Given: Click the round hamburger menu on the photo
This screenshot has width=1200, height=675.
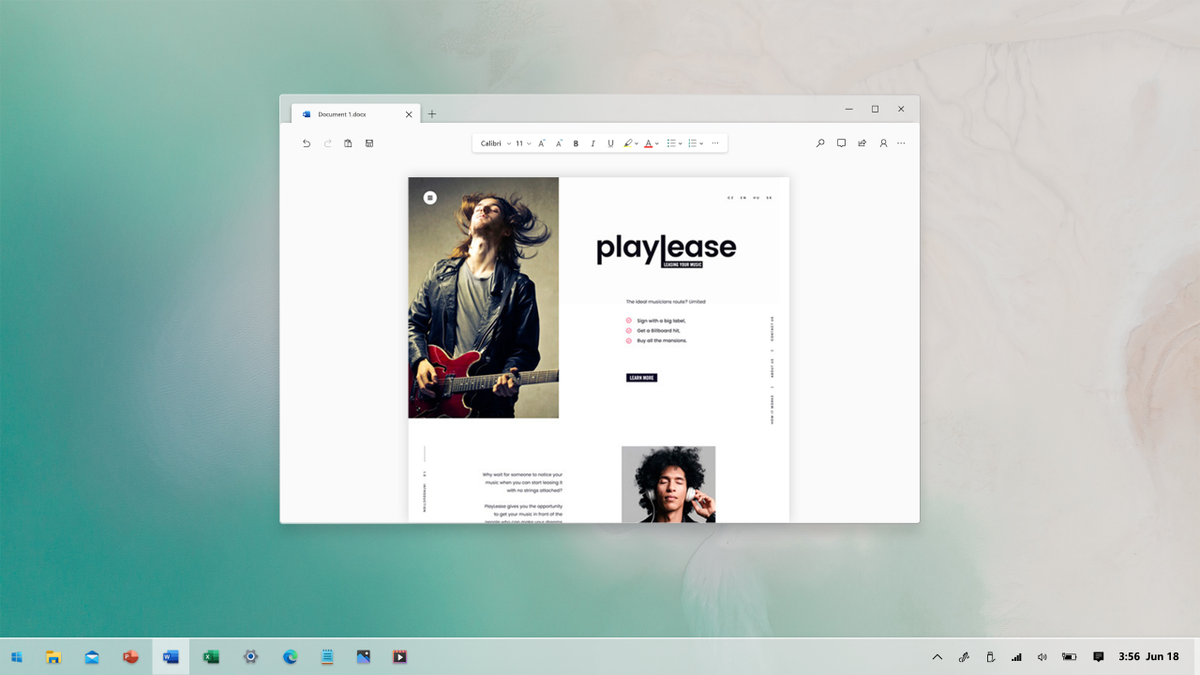Looking at the screenshot, I should coord(430,198).
